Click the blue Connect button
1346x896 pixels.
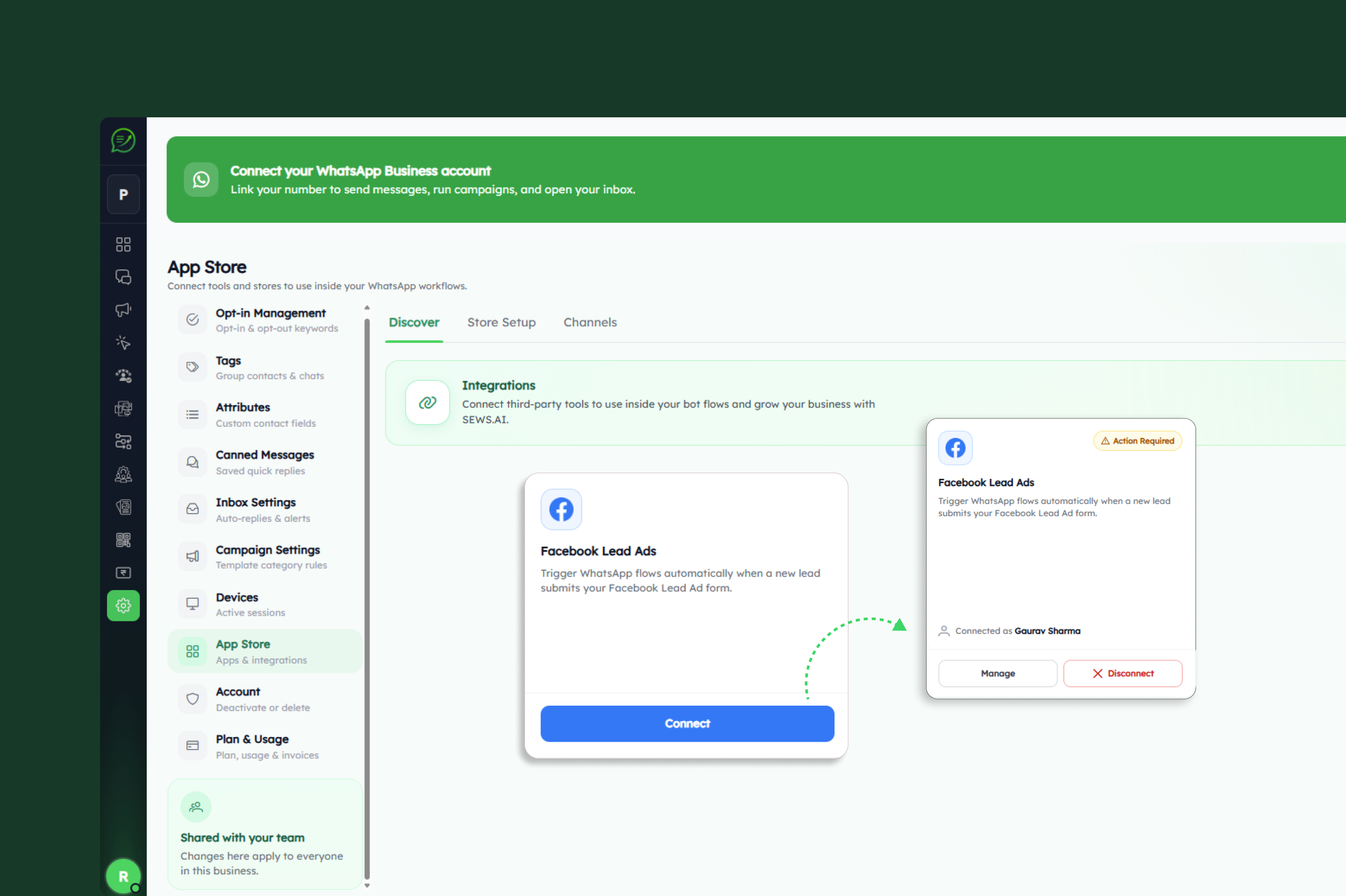click(687, 723)
